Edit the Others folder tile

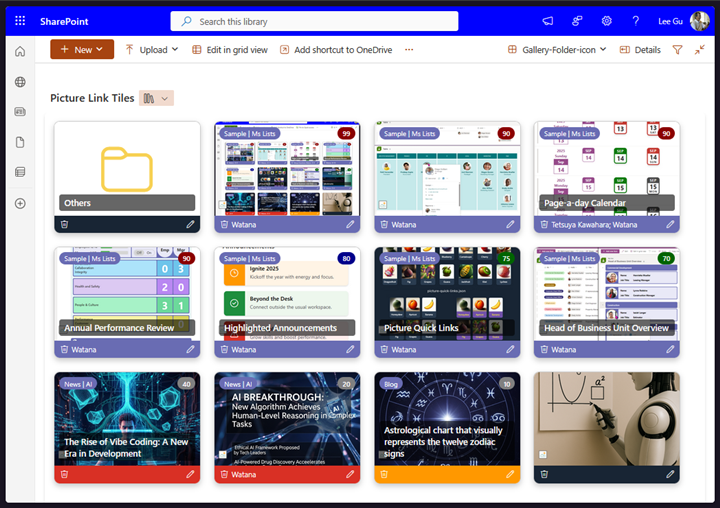[190, 225]
